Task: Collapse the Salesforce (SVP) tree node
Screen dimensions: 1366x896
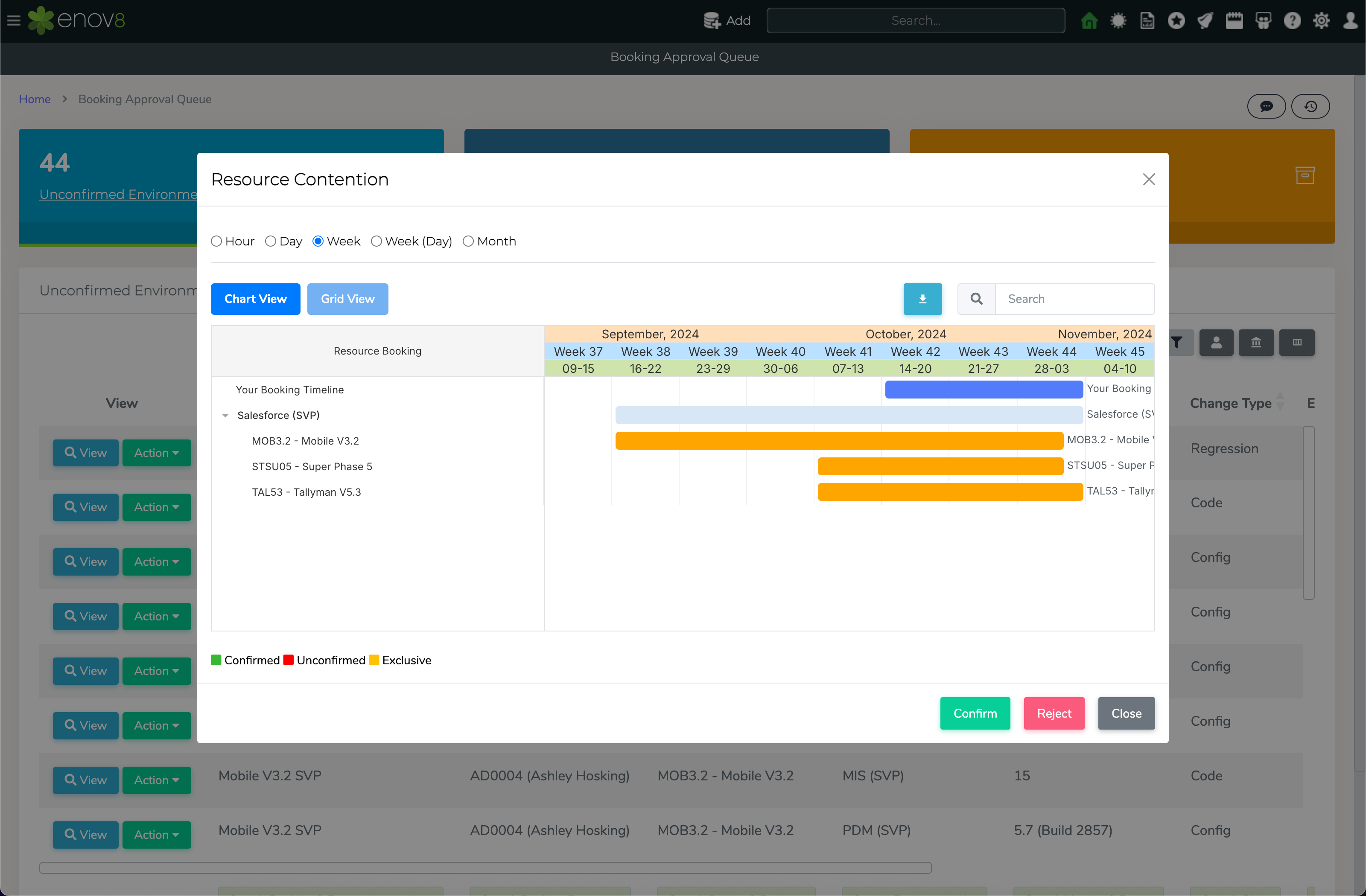Action: click(x=225, y=415)
